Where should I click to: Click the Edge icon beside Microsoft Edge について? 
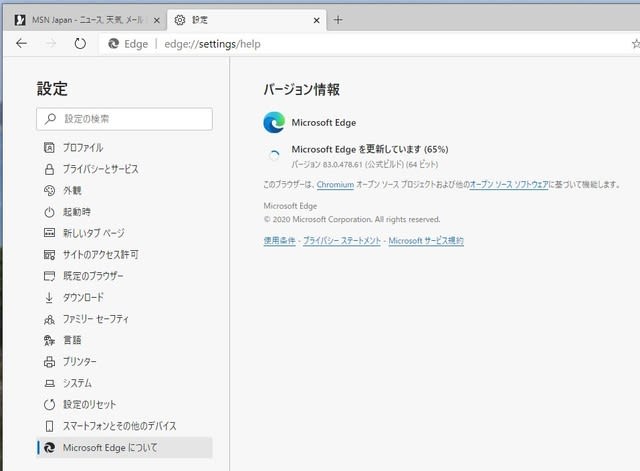pyautogui.click(x=49, y=447)
